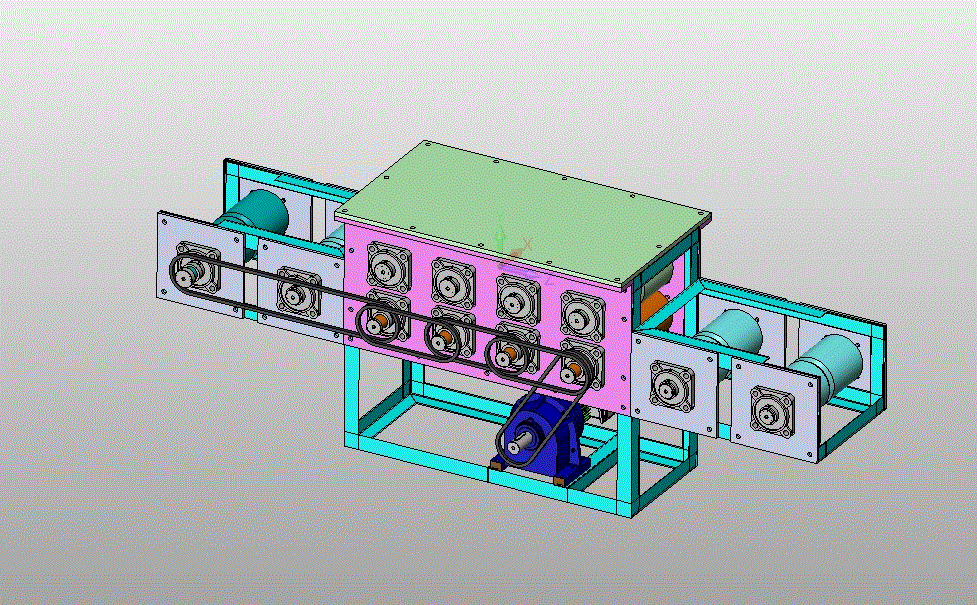Click the gear motor's output shaft end
977x605 pixels.
pos(513,447)
